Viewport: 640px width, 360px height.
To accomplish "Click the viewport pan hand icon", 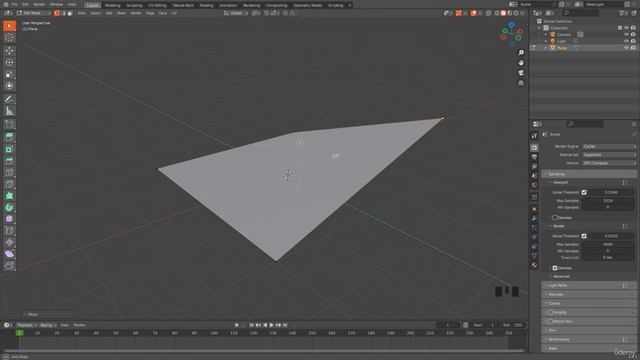I will [x=521, y=63].
